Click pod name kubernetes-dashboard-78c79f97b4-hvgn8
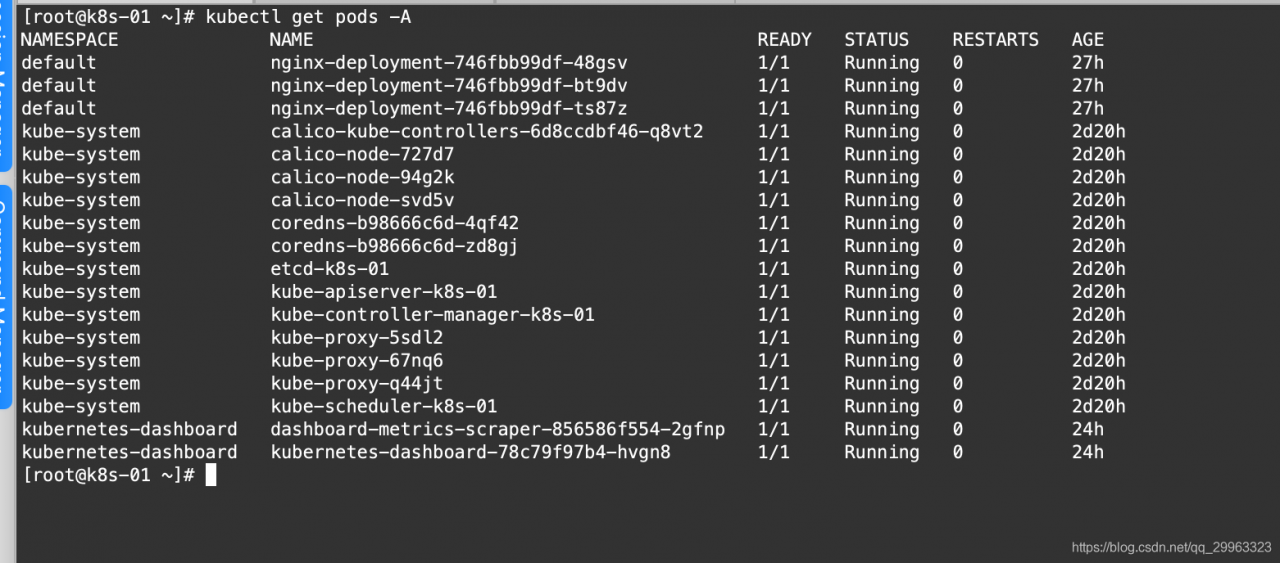This screenshot has height=563, width=1280. coord(471,453)
